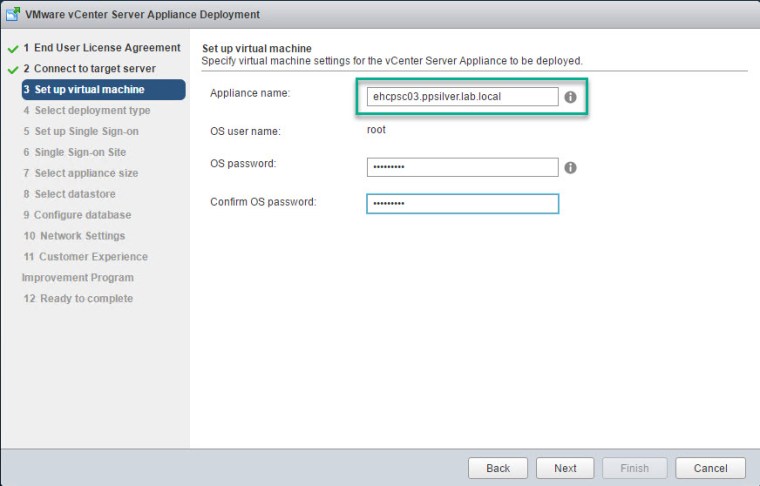Screen dimensions: 760x486
Task: Jump to step 12 Ready to complete
Action: coord(78,298)
